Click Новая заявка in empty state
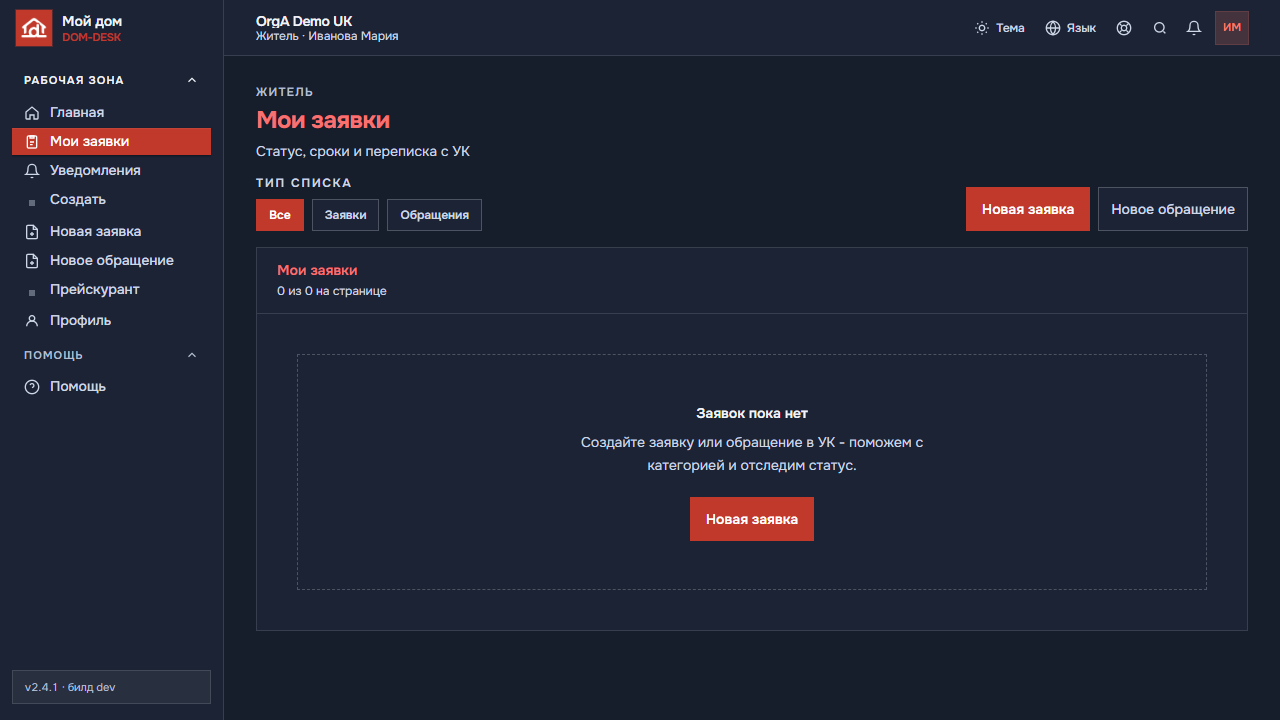This screenshot has height=720, width=1280. [752, 519]
